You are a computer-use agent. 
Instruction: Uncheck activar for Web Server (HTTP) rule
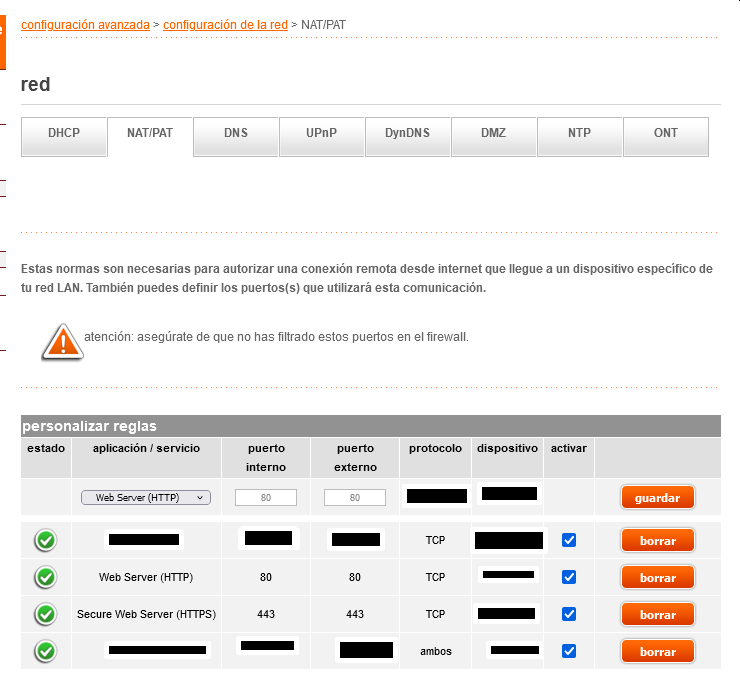click(569, 577)
